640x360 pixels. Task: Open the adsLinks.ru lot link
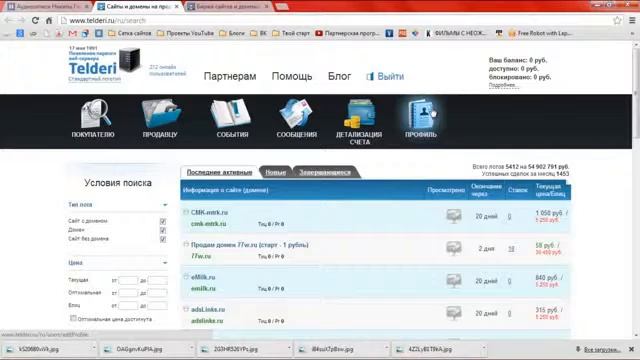pos(208,309)
